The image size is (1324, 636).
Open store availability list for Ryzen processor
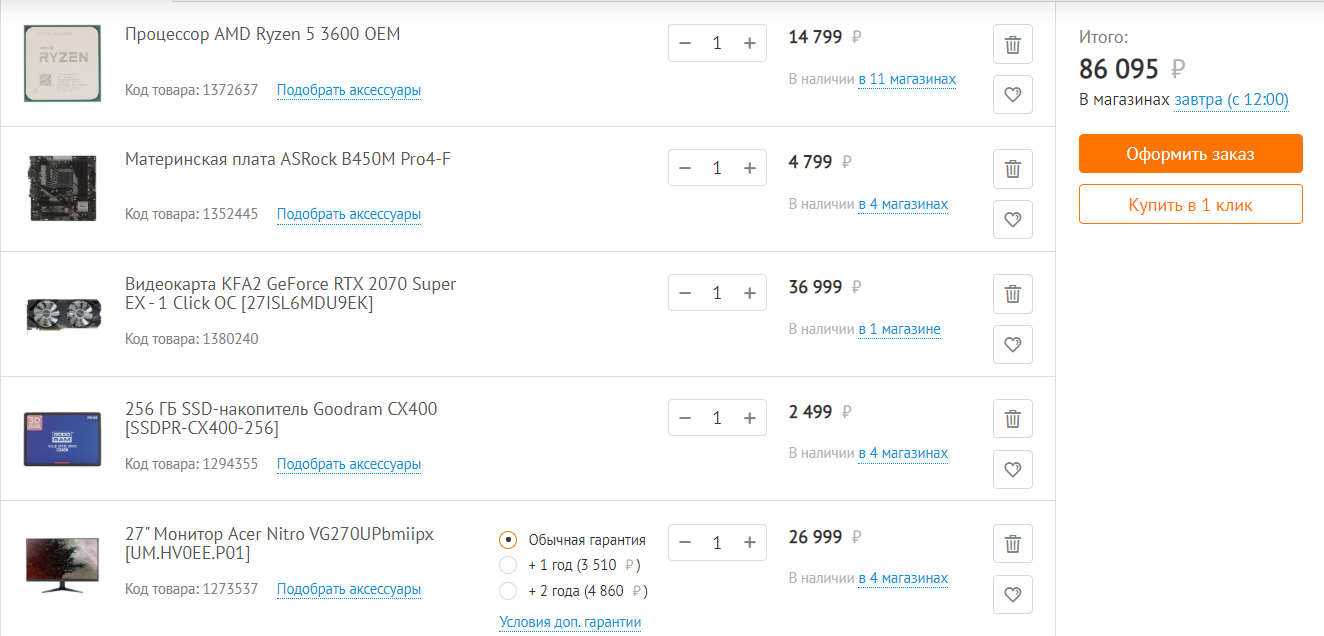pos(906,79)
